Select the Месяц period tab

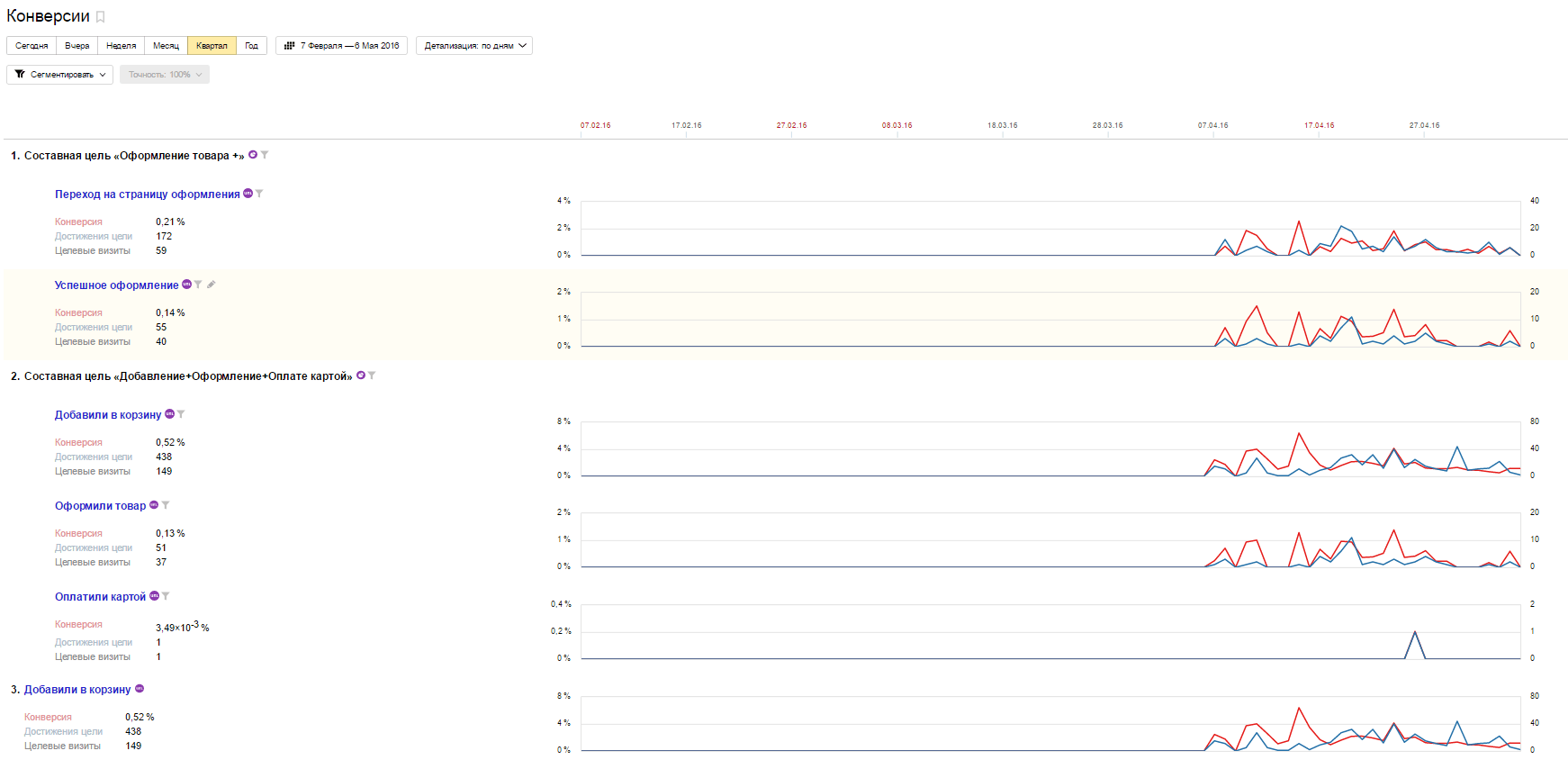[x=166, y=46]
